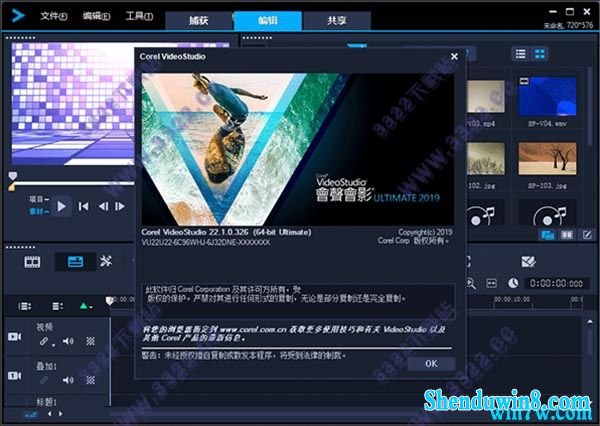Select the SP-I03.jpg desert tree thumbnail
This screenshot has height=426, width=600.
548,158
